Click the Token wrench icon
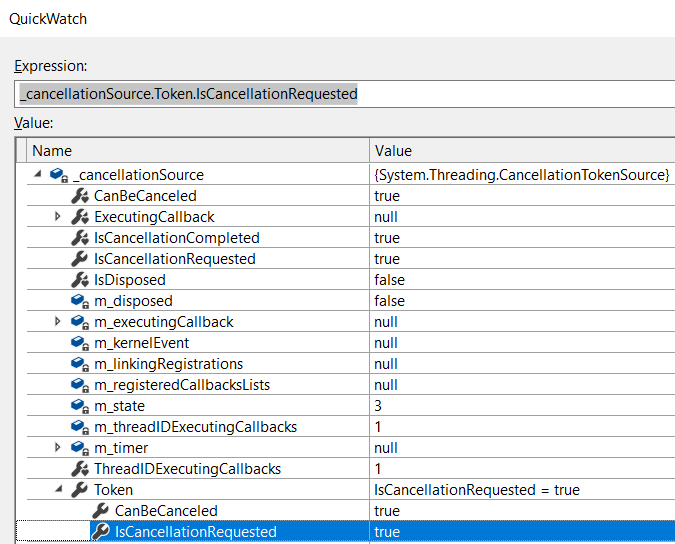 (x=80, y=490)
